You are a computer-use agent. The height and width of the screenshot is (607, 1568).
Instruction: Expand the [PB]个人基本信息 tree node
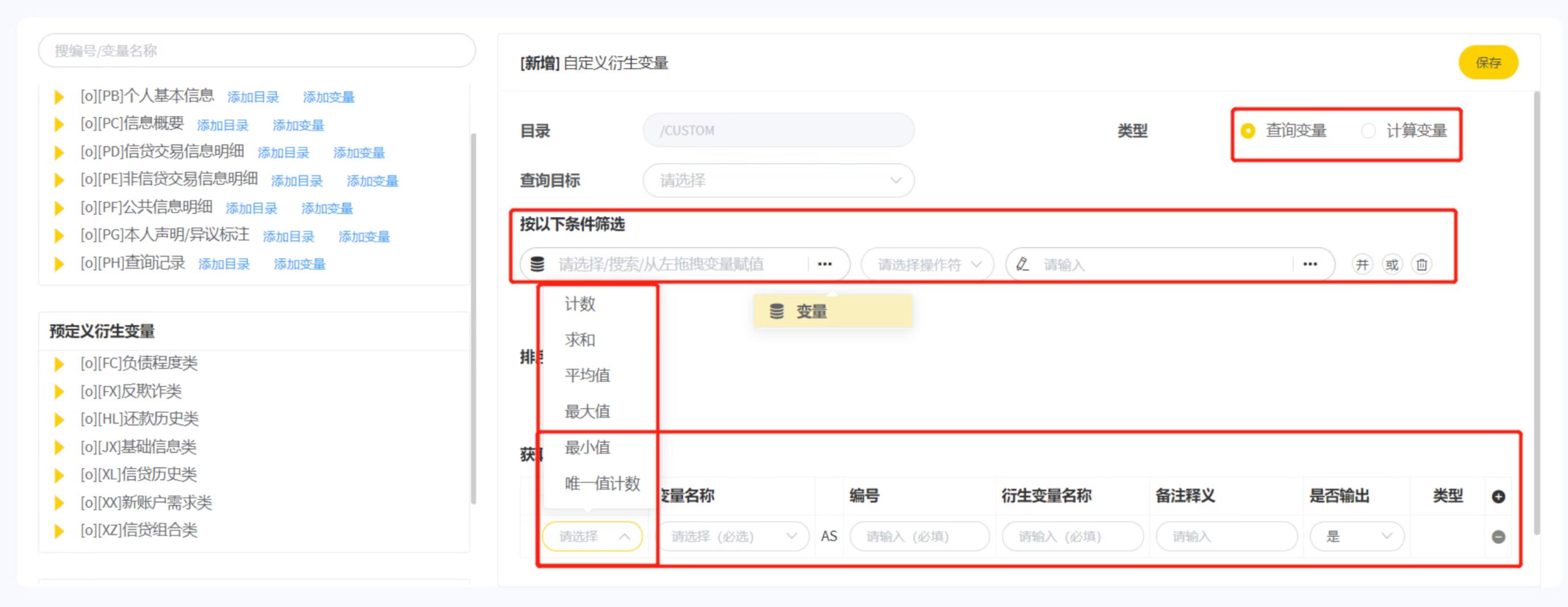click(x=59, y=98)
